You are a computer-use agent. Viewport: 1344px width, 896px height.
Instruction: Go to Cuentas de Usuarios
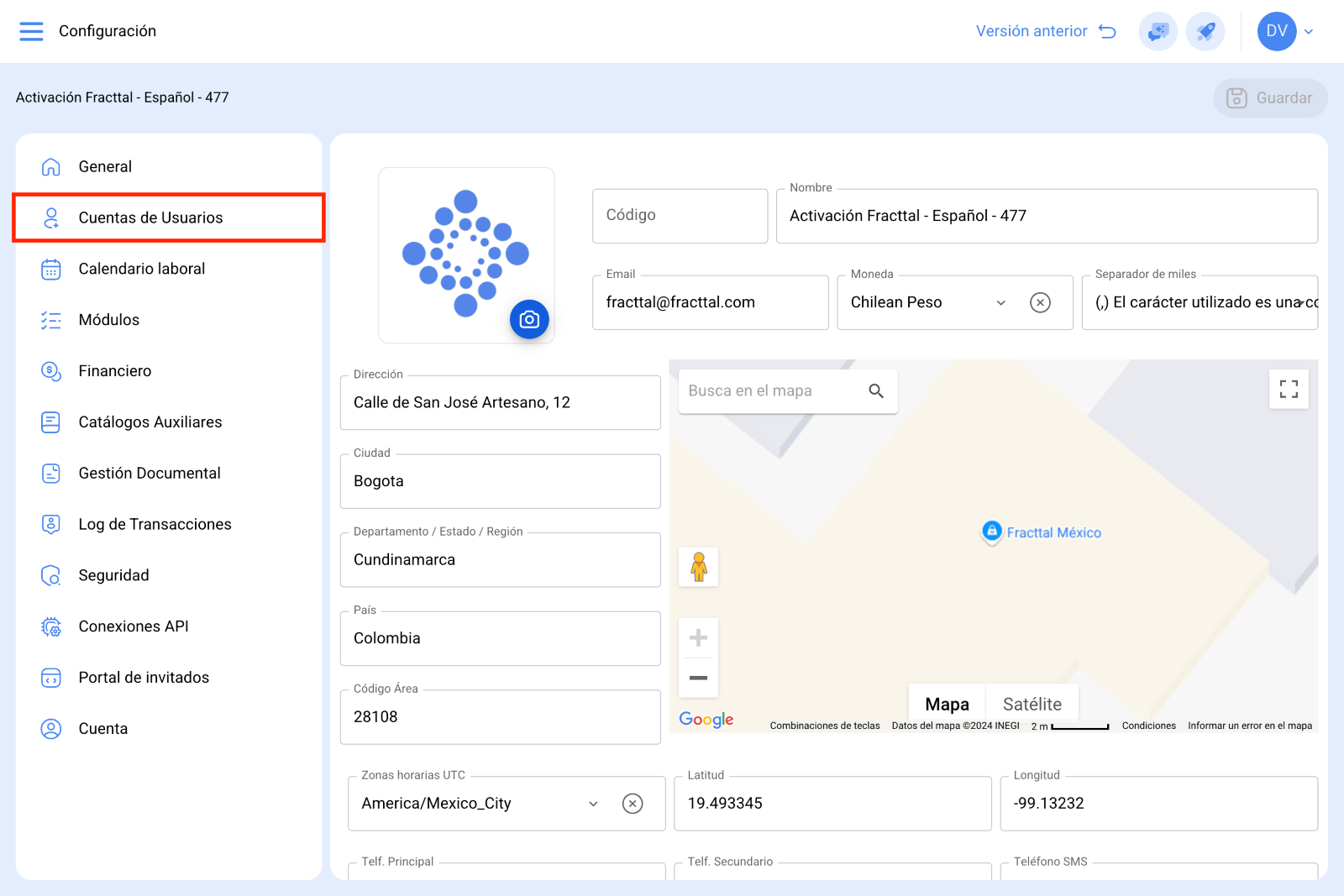tap(169, 218)
